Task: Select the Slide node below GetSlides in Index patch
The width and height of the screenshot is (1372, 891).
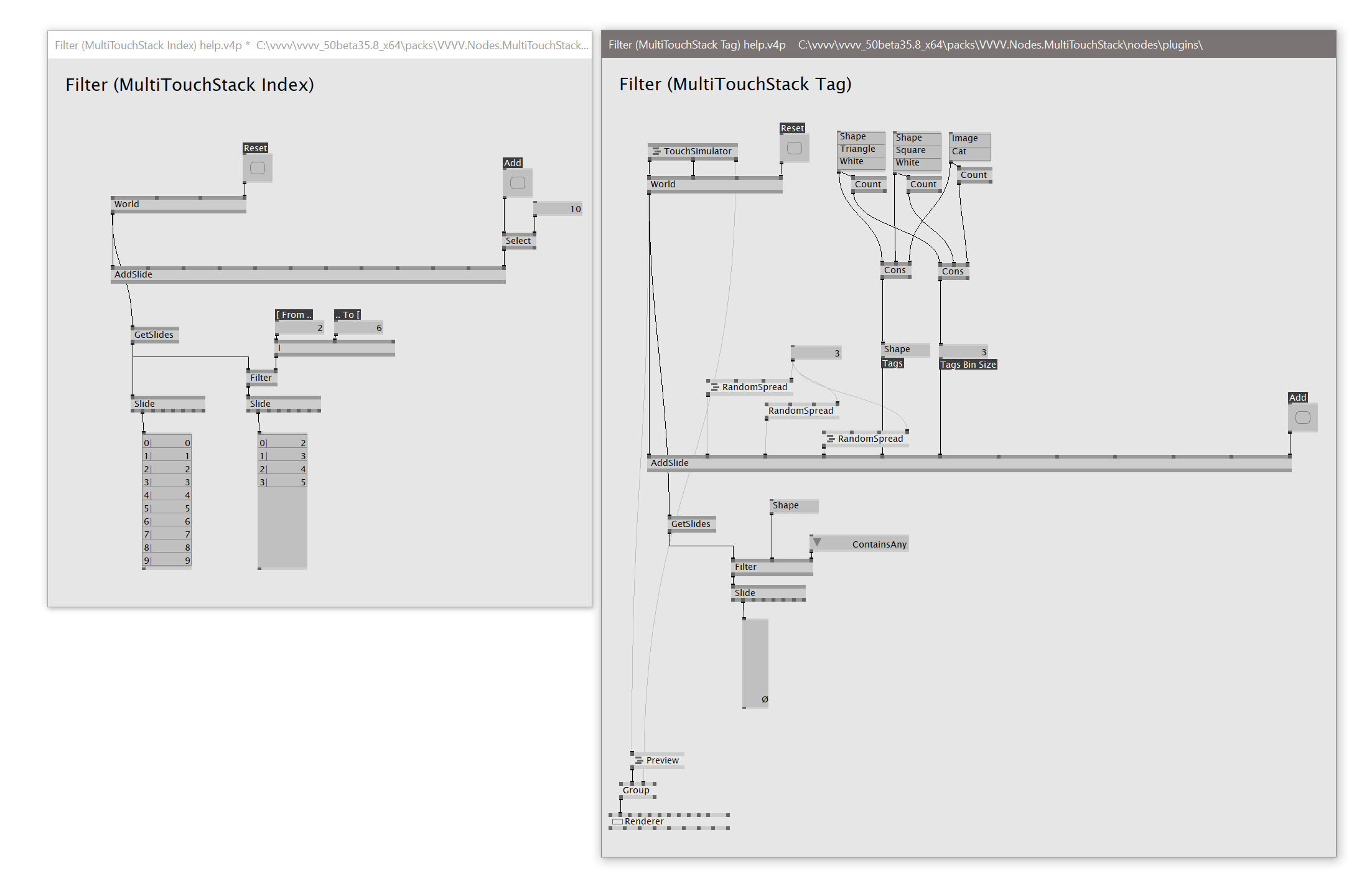Action: tap(168, 404)
